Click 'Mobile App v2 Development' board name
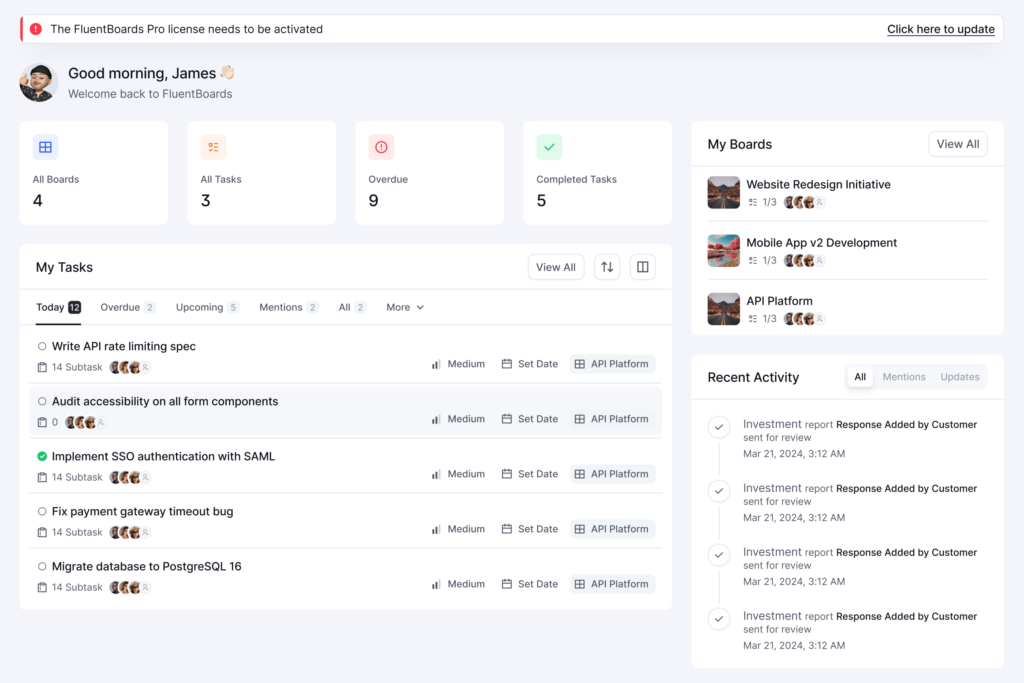The height and width of the screenshot is (683, 1024). (x=822, y=242)
